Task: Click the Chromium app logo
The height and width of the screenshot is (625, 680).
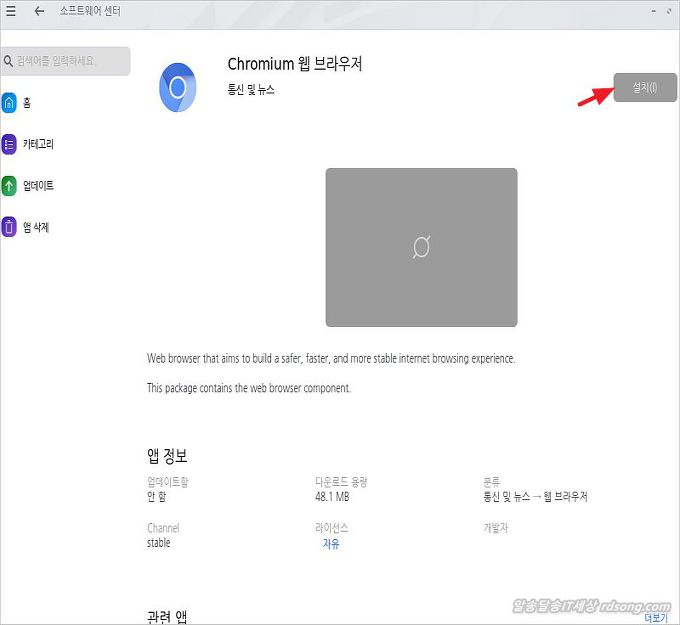Action: 177,87
